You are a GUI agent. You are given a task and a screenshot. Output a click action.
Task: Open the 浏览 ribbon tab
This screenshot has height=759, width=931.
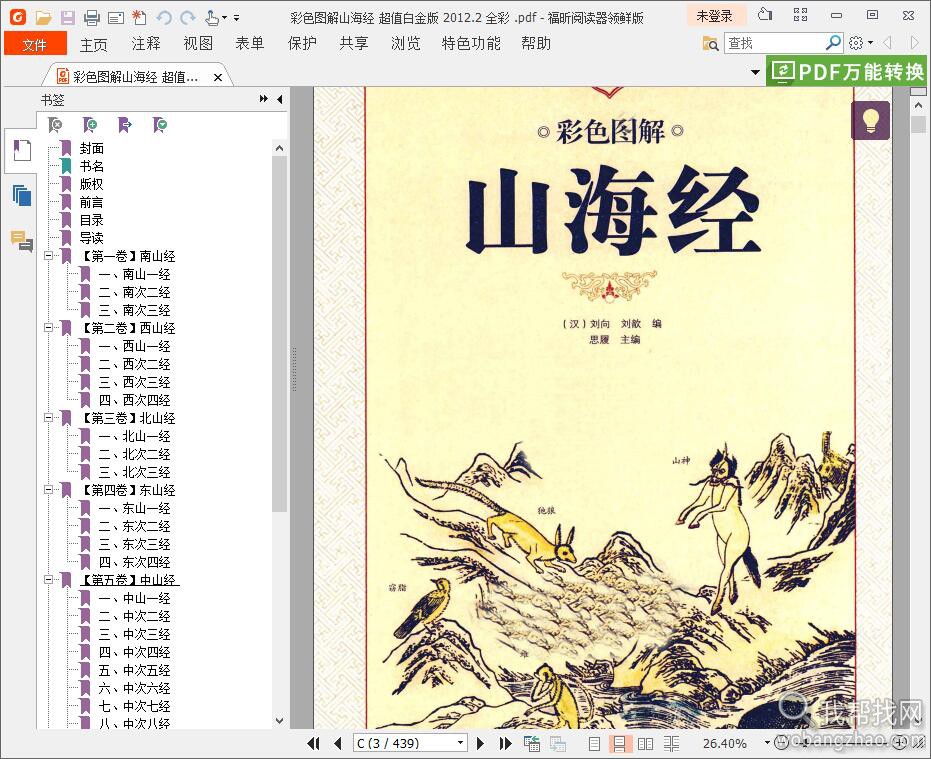pyautogui.click(x=406, y=44)
